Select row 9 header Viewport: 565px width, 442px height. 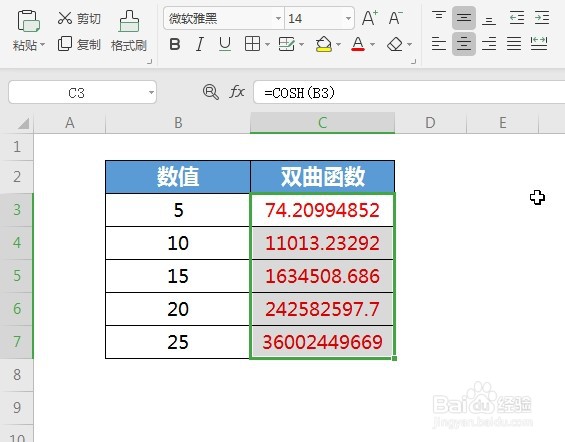pyautogui.click(x=17, y=408)
